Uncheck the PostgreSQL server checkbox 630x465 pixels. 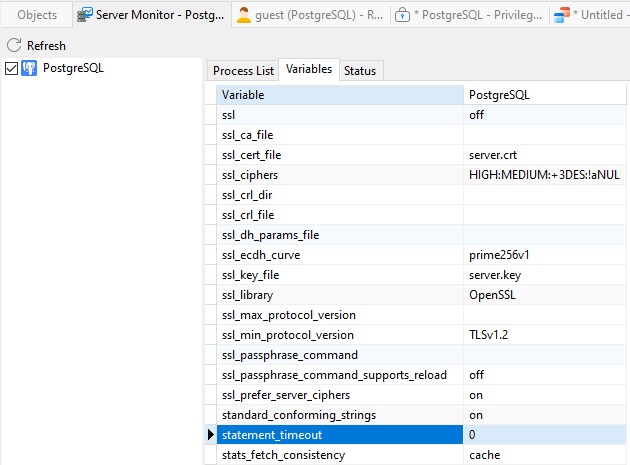point(11,68)
